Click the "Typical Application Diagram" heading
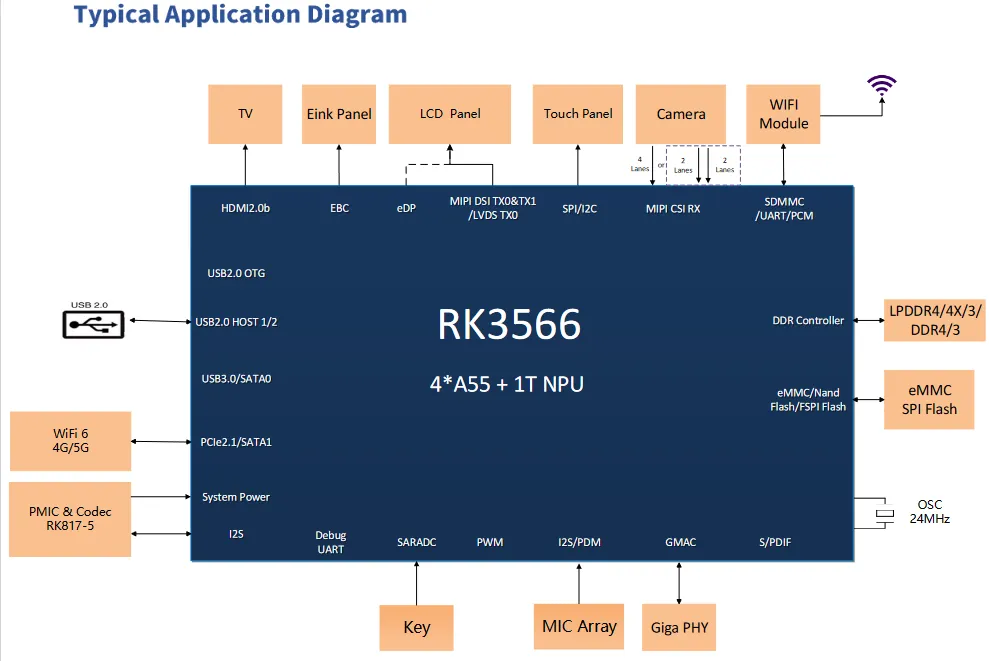This screenshot has height=661, width=989. [240, 15]
